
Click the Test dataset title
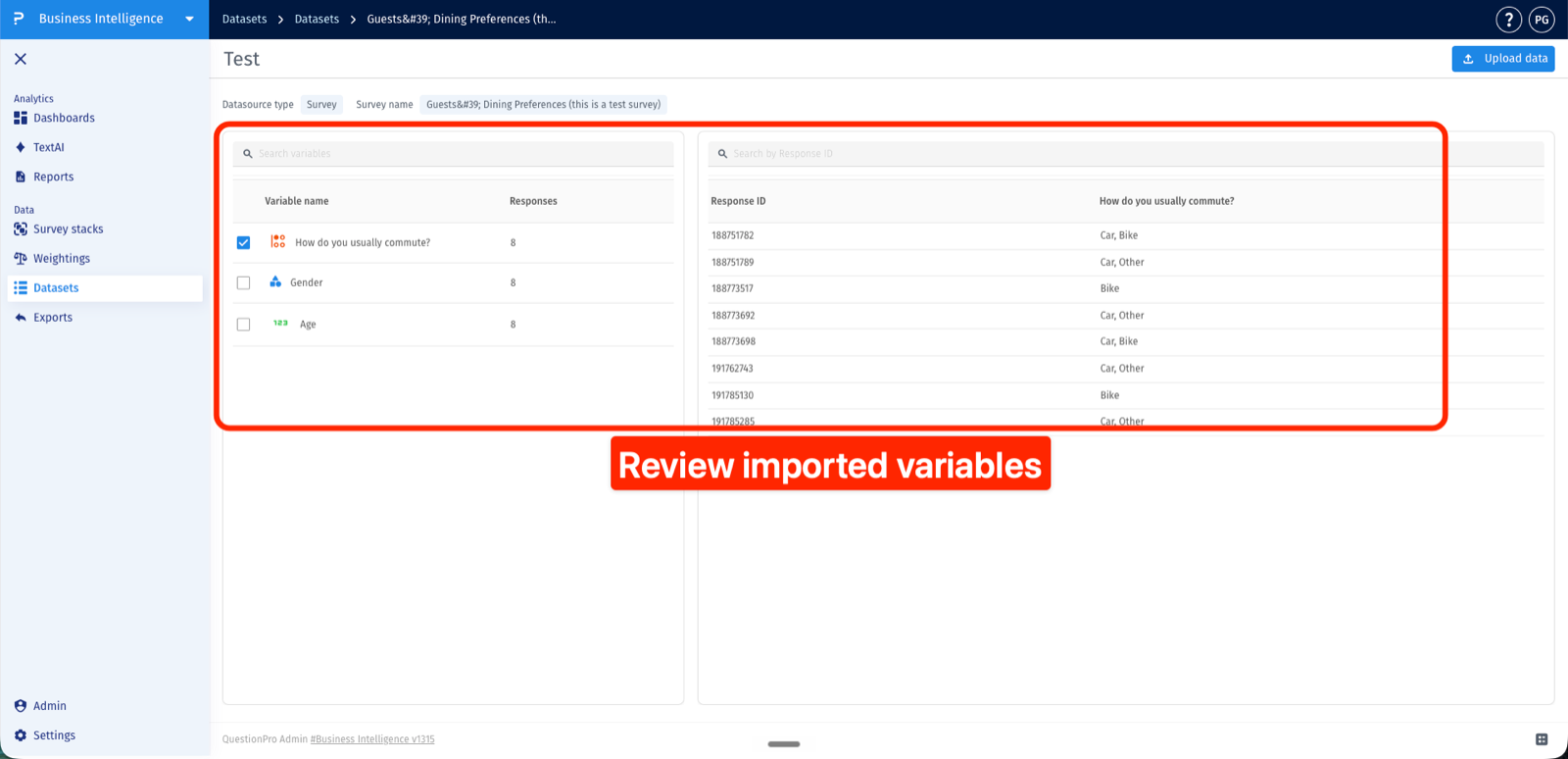[241, 59]
